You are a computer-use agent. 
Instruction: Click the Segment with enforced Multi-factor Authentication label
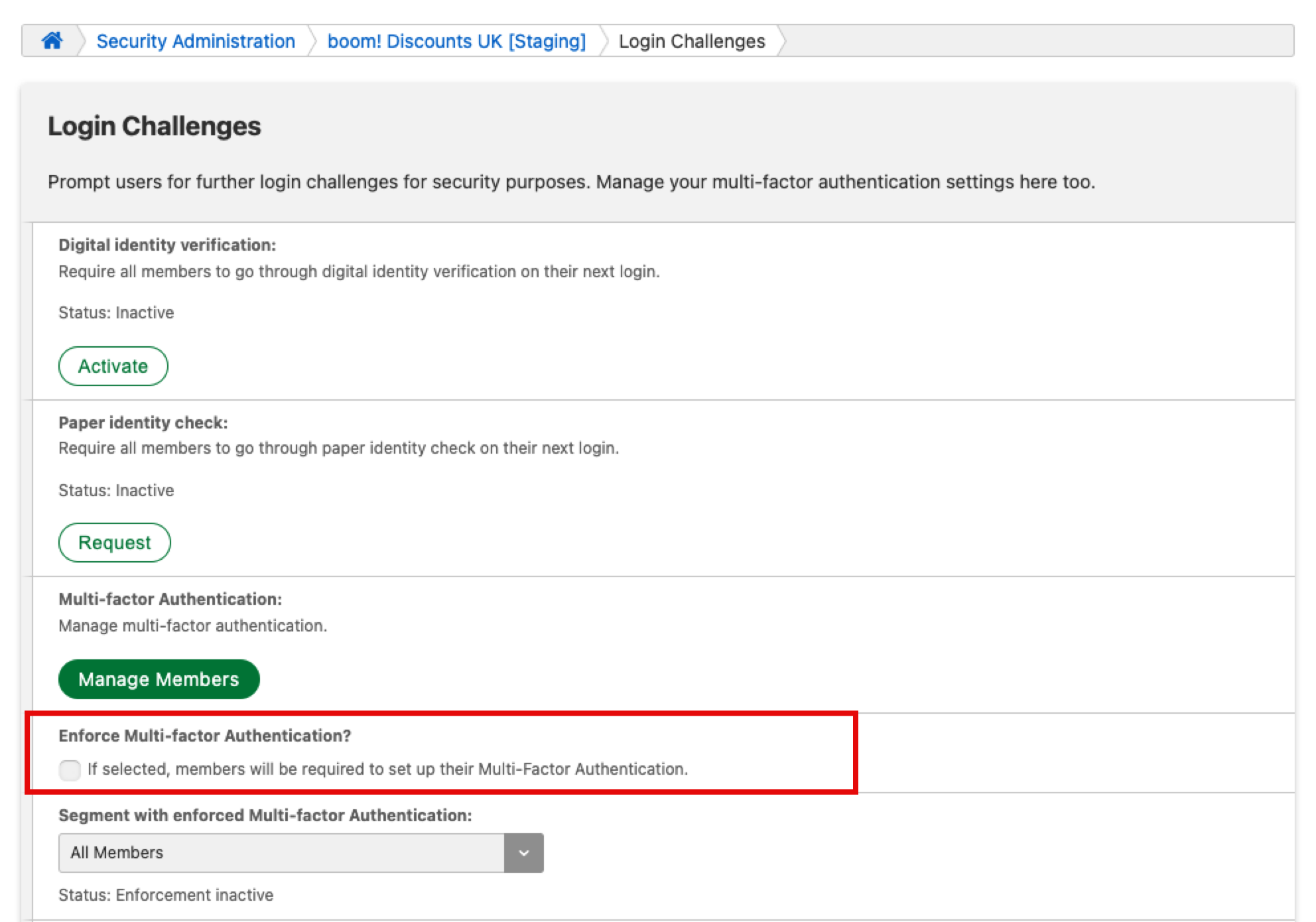pyautogui.click(x=265, y=815)
